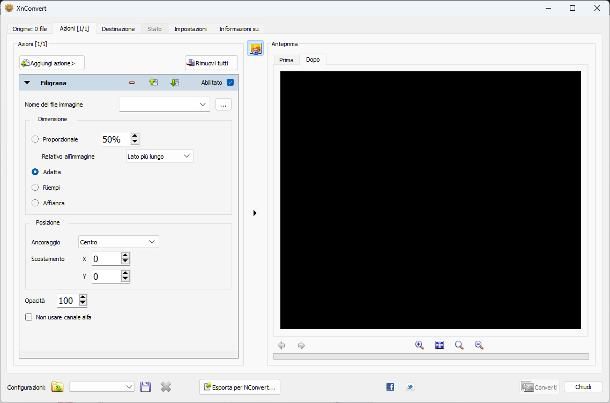This screenshot has height=403, width=610.
Task: Click the preview progress bar
Action: [431, 356]
